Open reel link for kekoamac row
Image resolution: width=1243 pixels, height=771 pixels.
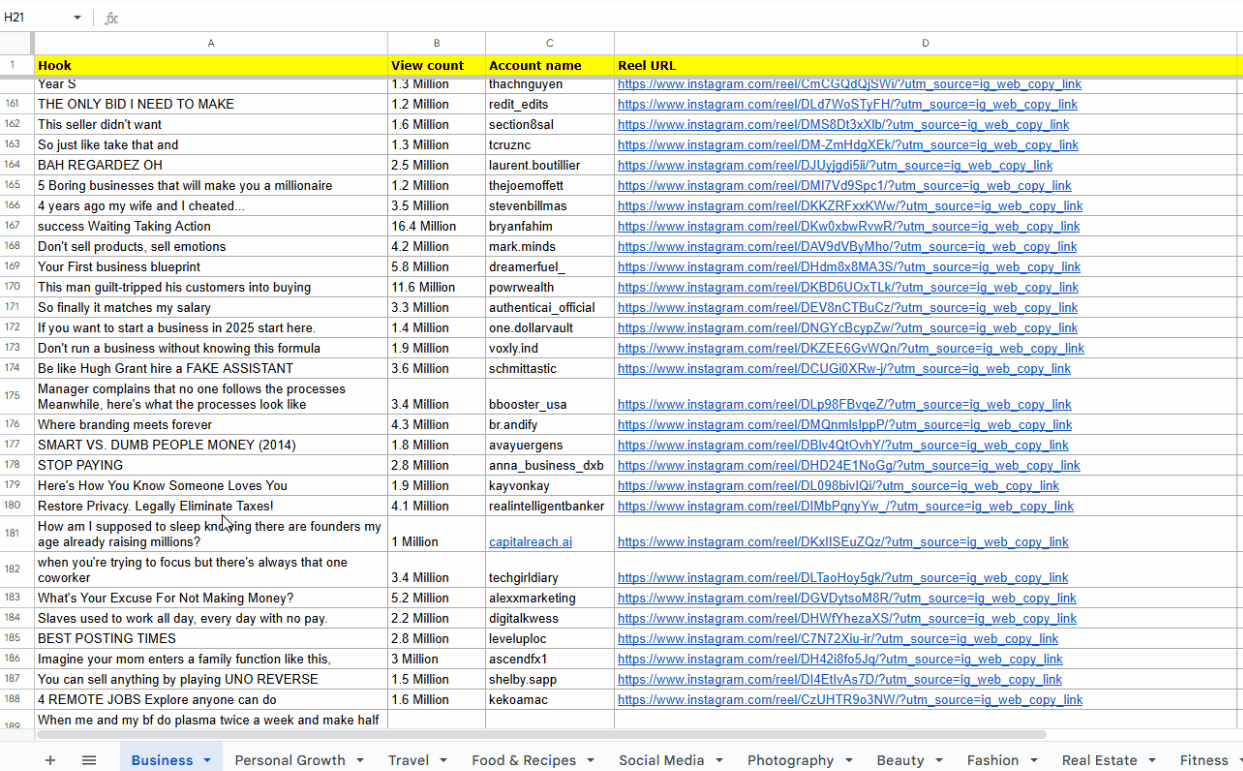click(849, 700)
